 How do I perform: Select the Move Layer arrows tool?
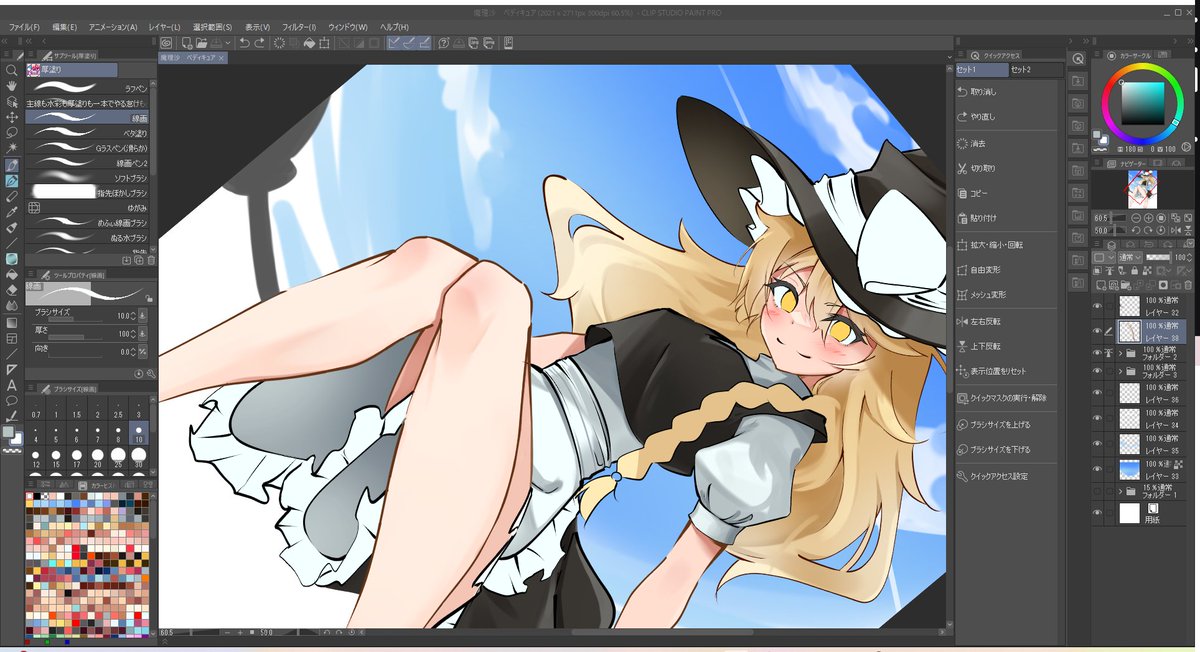pyautogui.click(x=11, y=116)
